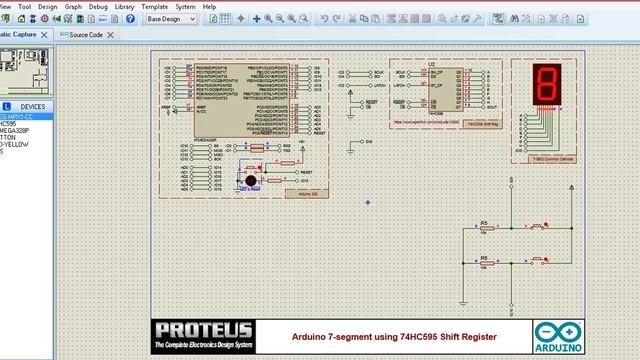Open the Library menu
The height and width of the screenshot is (360, 640).
(x=124, y=7)
